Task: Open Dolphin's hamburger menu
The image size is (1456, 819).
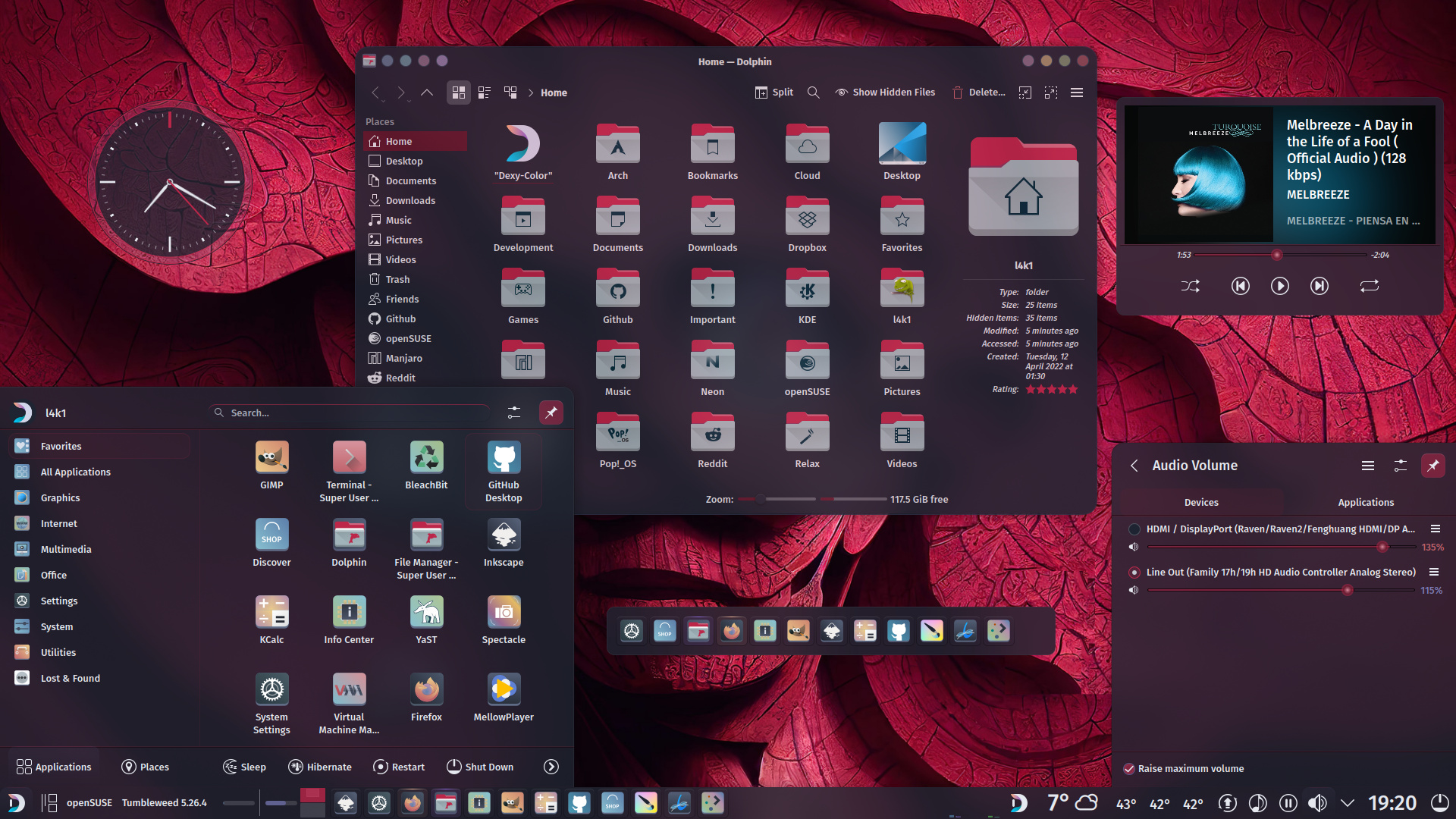Action: [x=1076, y=92]
